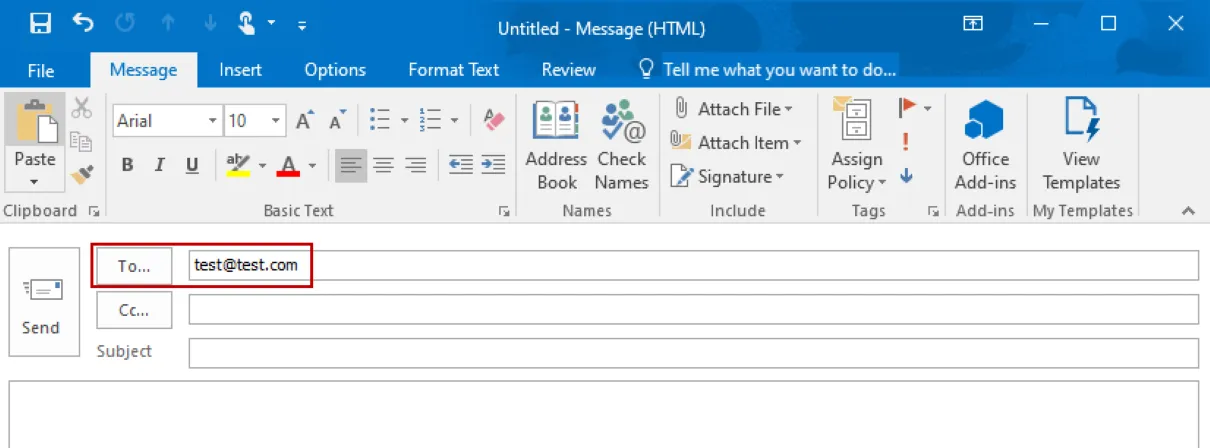This screenshot has height=448, width=1210.
Task: Copy the selection
Action: (x=81, y=141)
